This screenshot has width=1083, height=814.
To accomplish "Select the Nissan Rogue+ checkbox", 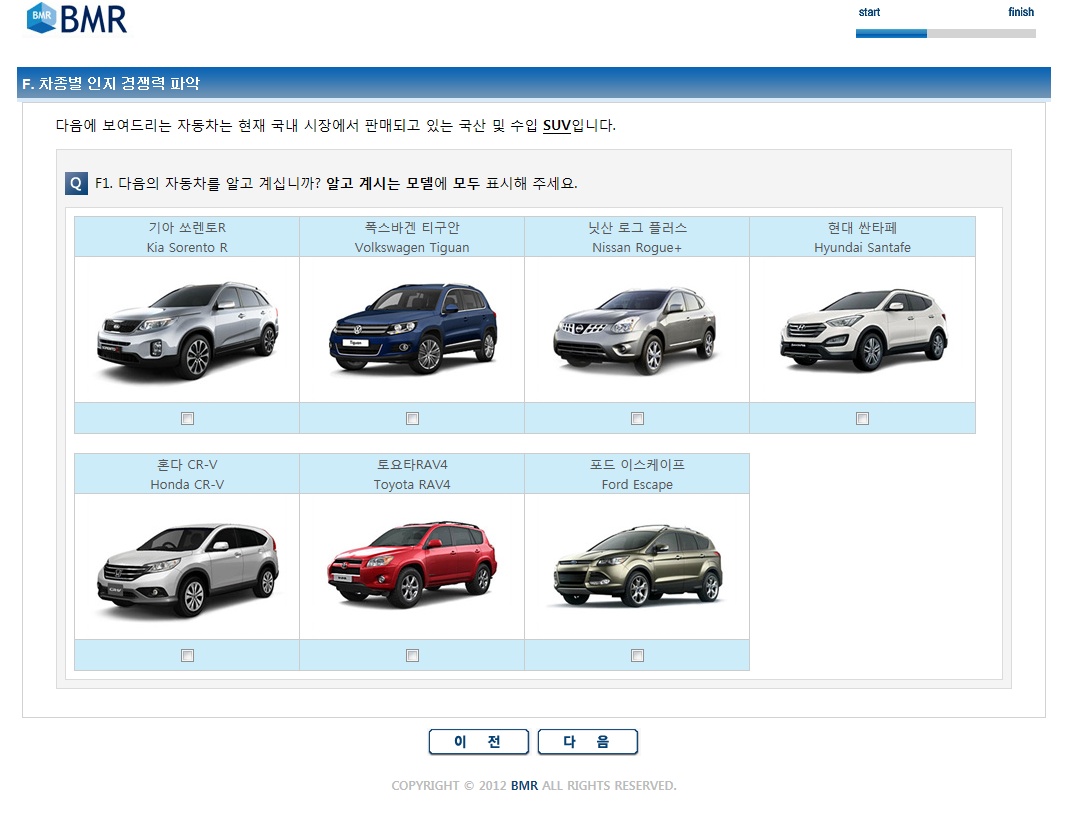I will click(637, 419).
